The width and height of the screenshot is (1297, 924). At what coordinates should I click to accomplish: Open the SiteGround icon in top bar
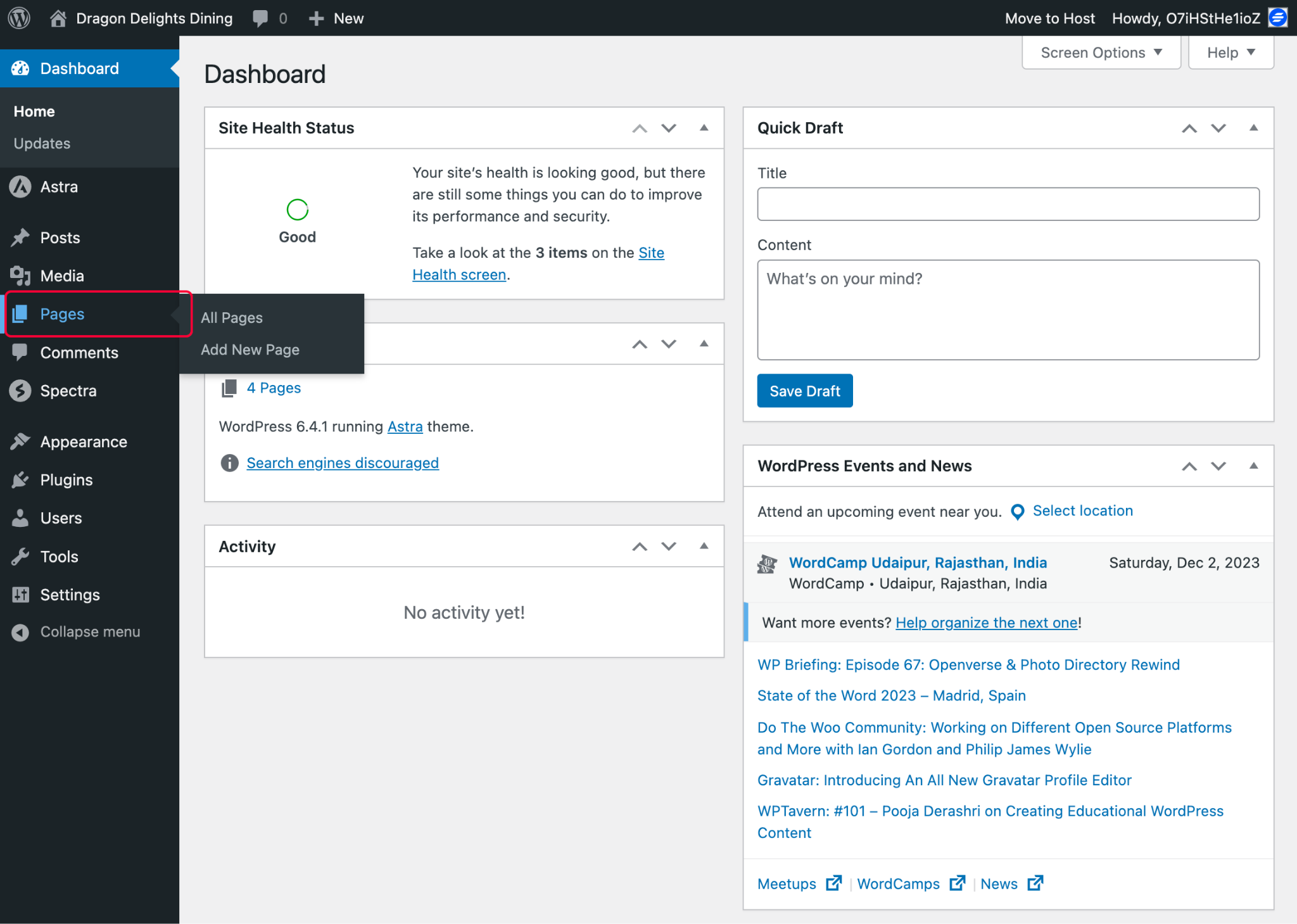click(1277, 17)
